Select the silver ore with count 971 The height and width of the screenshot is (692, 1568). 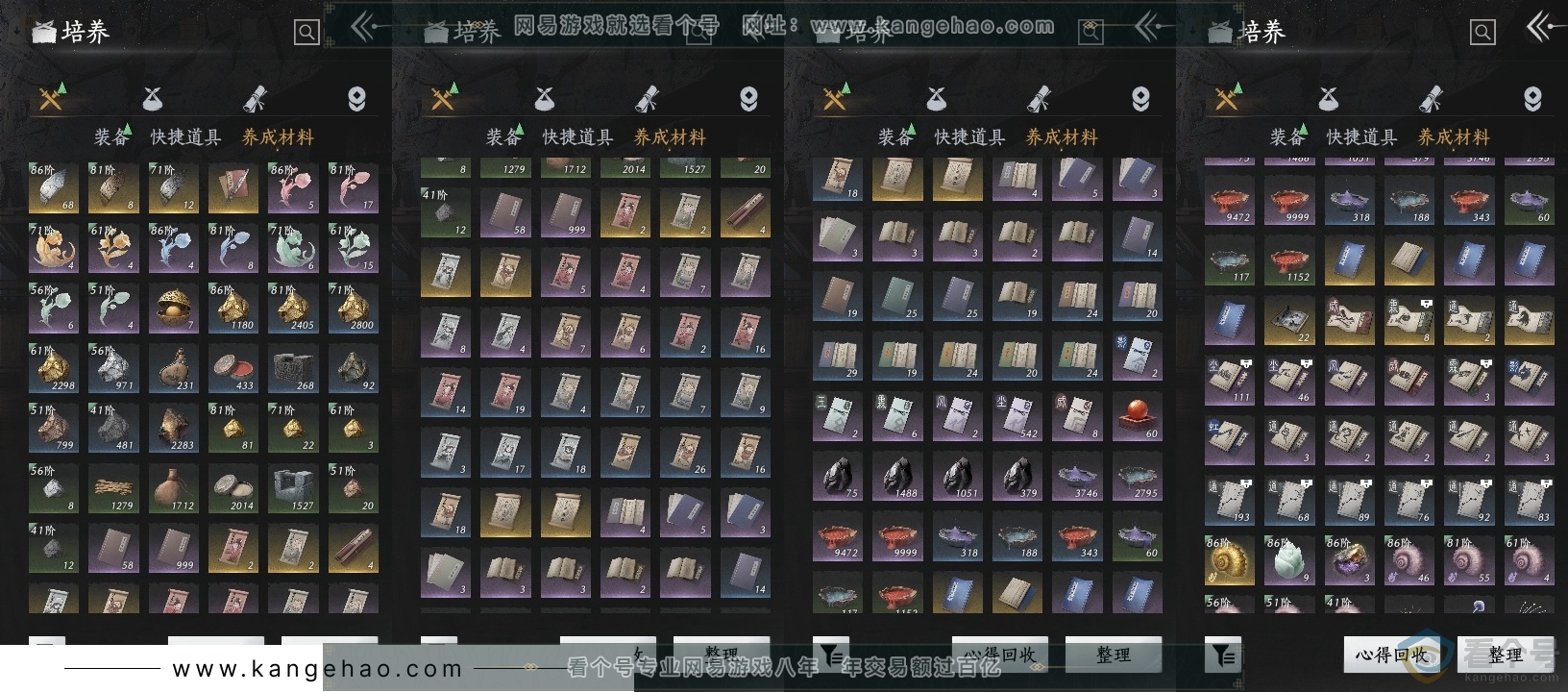(x=112, y=368)
